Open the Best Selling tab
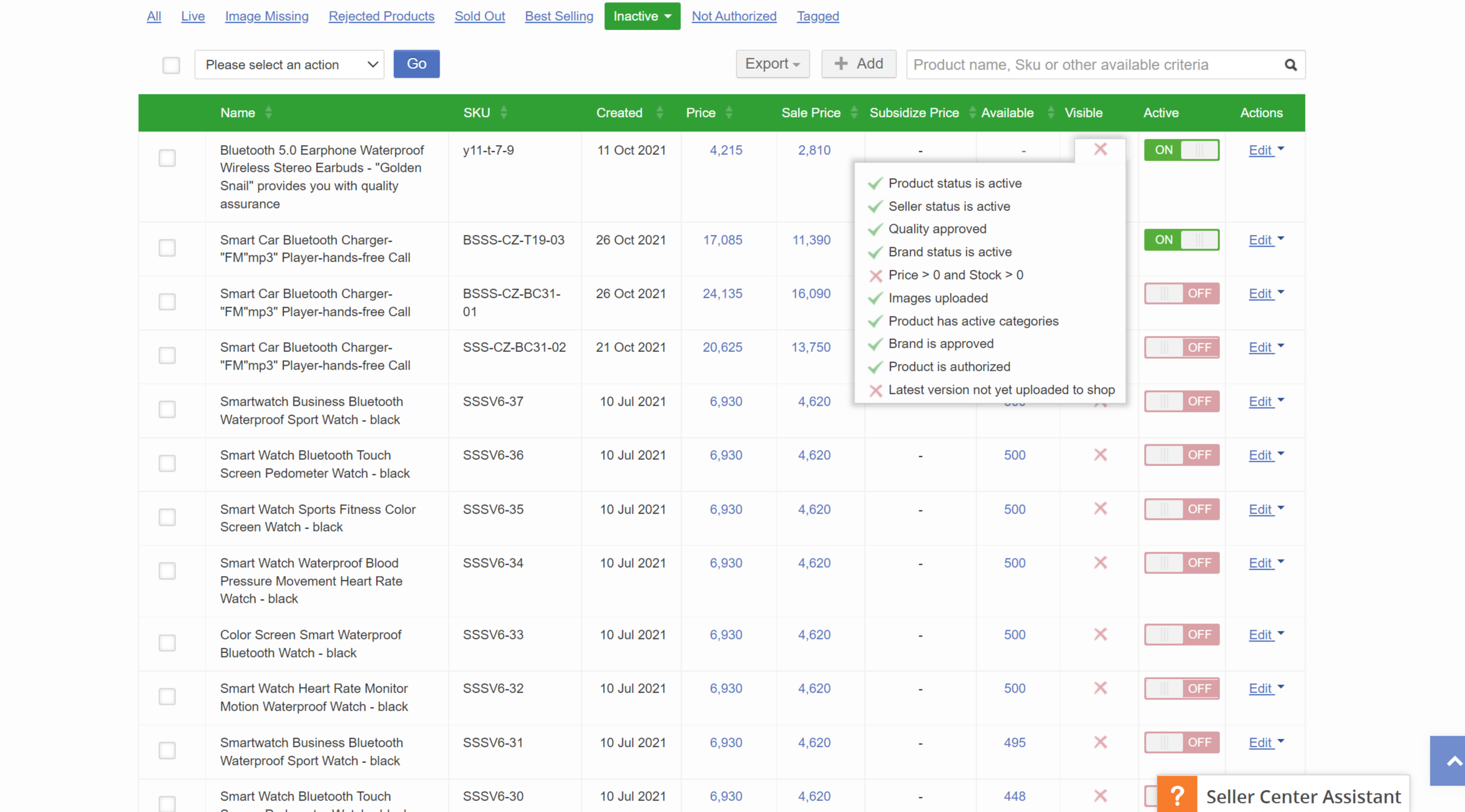This screenshot has width=1465, height=812. pyautogui.click(x=559, y=16)
